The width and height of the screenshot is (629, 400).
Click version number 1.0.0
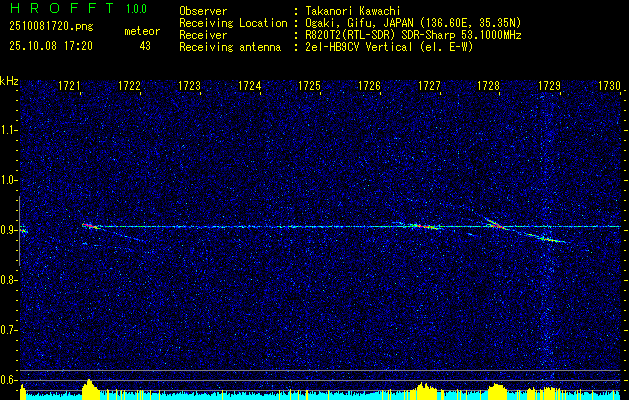[136, 8]
